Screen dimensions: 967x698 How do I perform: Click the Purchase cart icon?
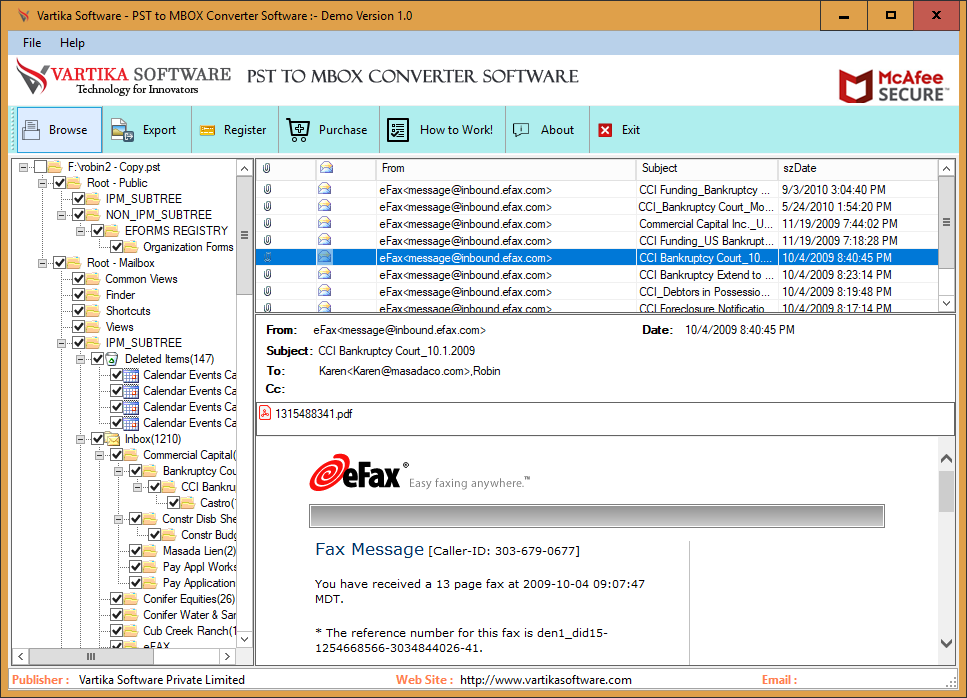click(x=298, y=130)
